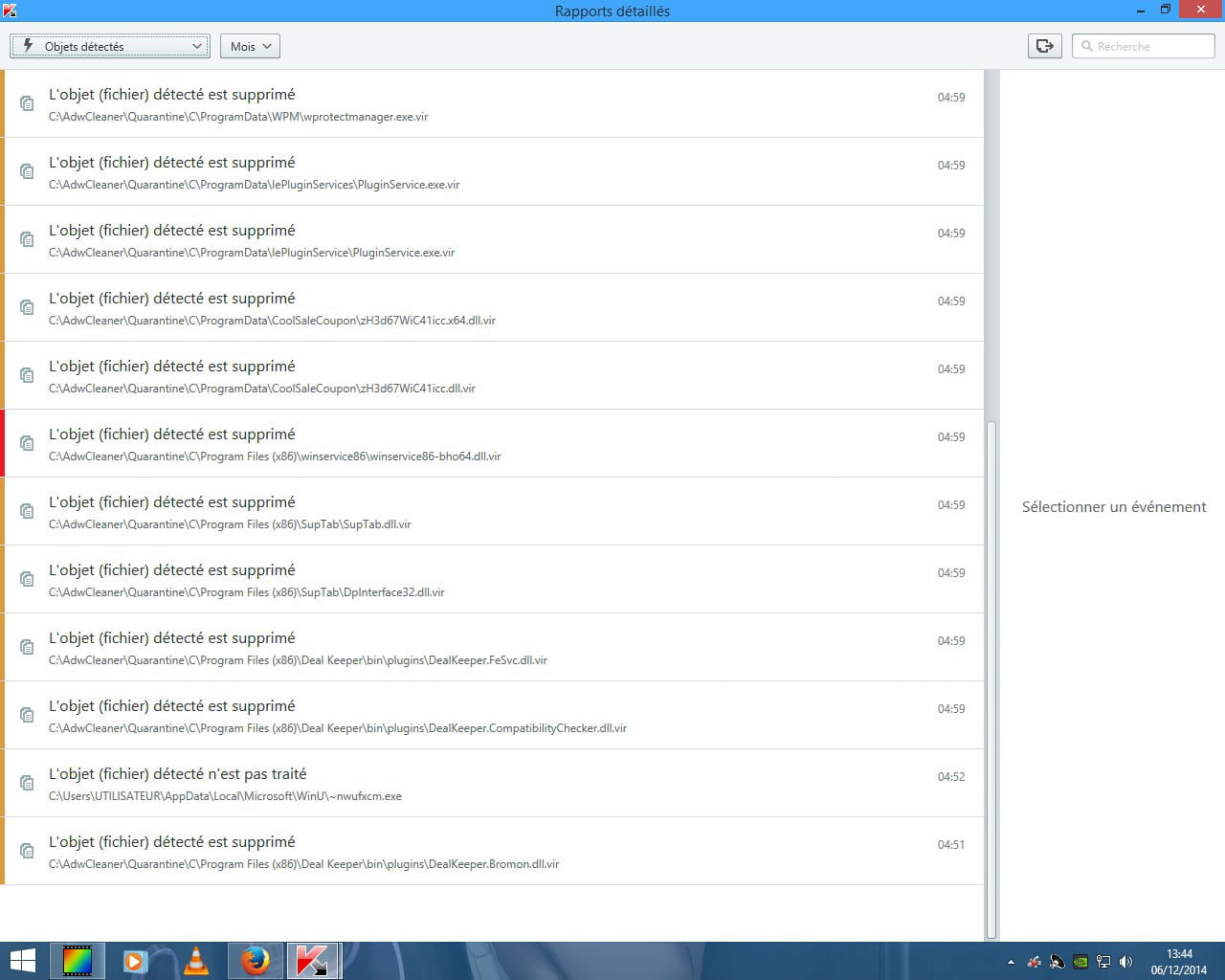Restore down the Rapports détaillés window
This screenshot has width=1225, height=980.
[x=1166, y=10]
